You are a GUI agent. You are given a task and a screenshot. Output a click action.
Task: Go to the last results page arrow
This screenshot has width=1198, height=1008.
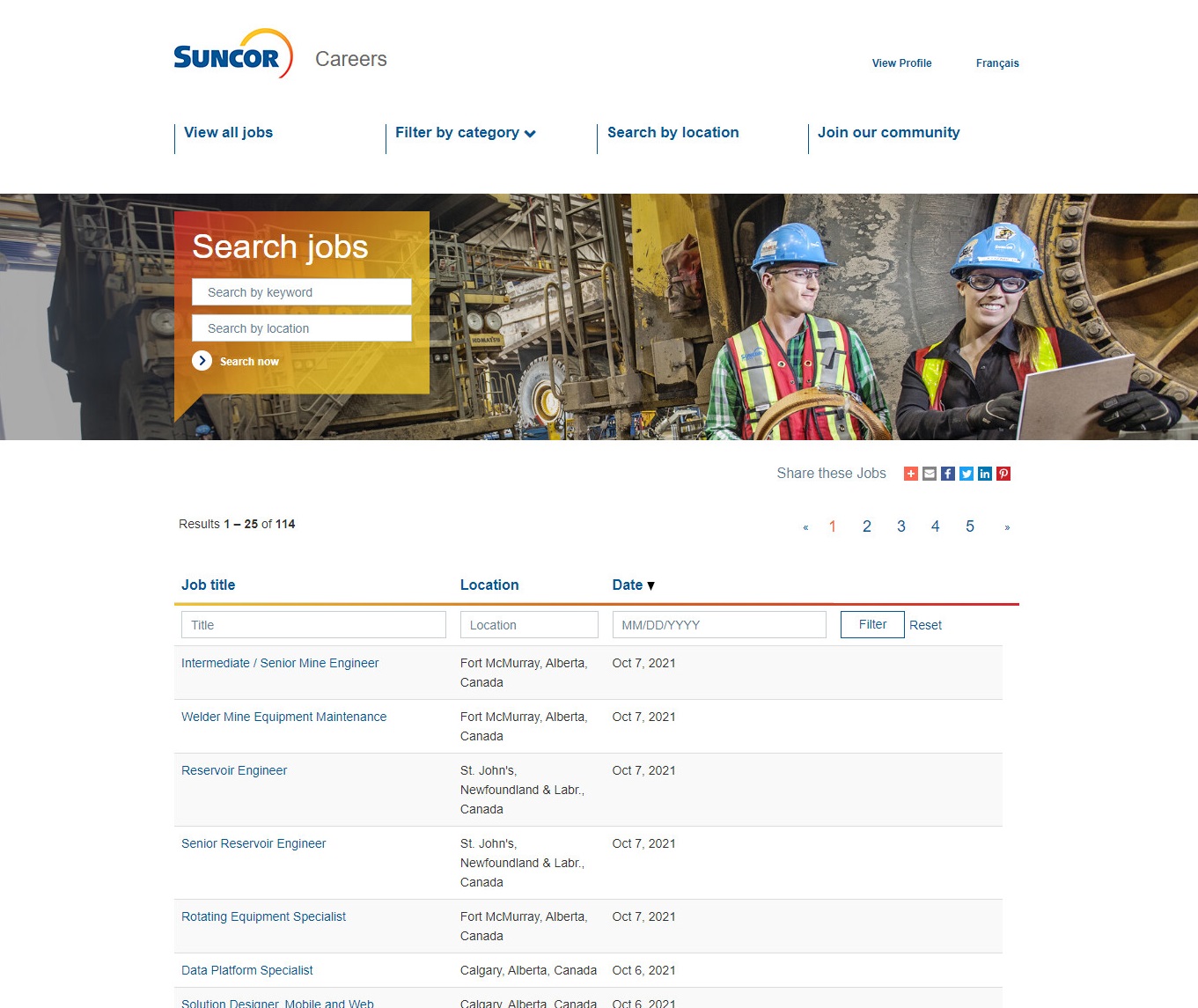point(1007,527)
